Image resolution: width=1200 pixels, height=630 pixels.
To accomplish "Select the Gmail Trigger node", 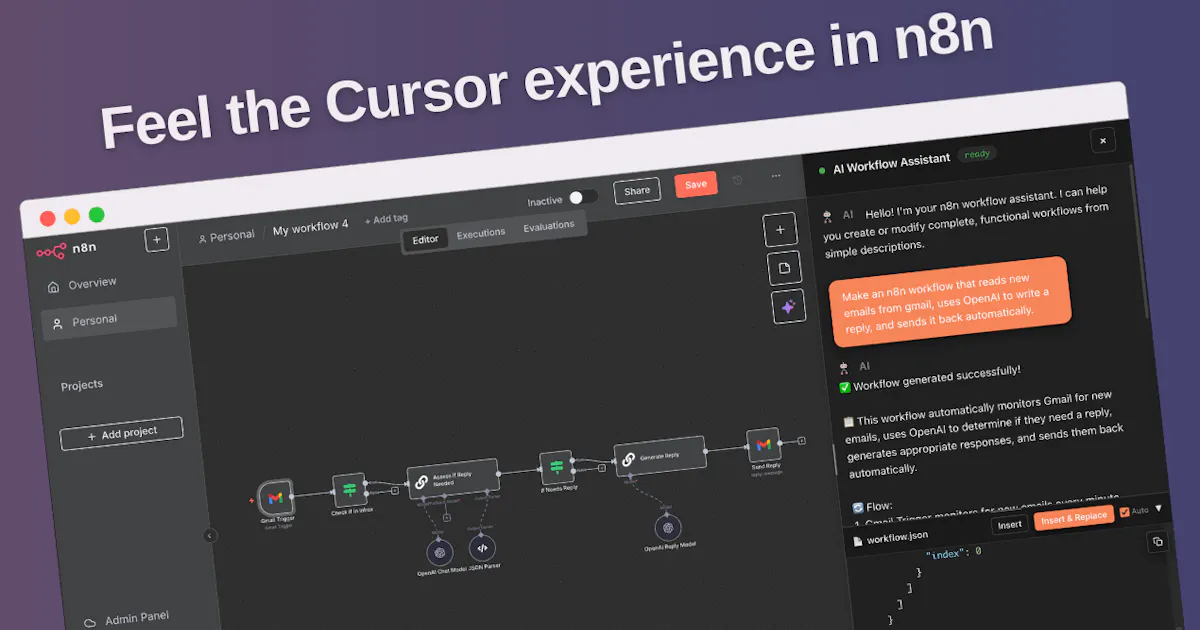I will click(275, 497).
